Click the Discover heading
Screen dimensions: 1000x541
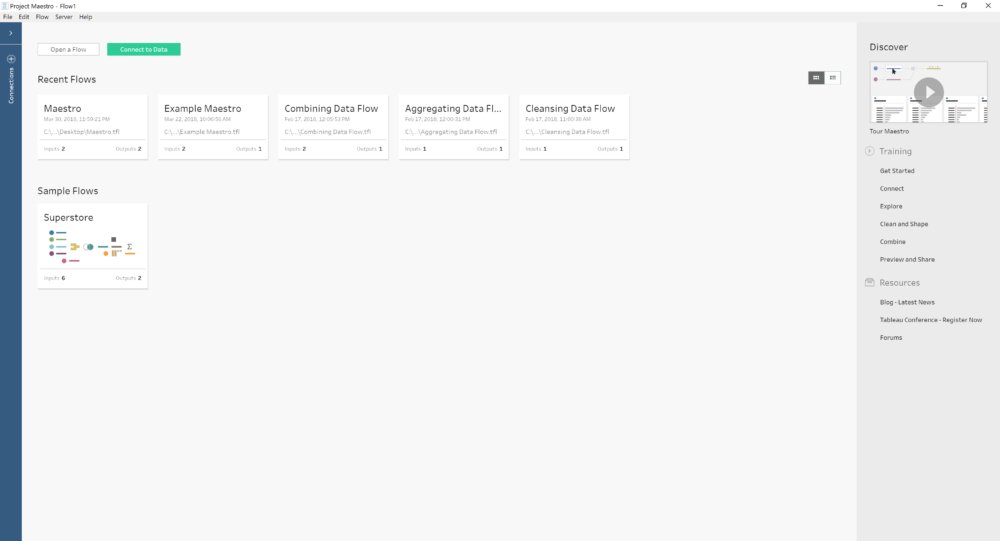[888, 47]
